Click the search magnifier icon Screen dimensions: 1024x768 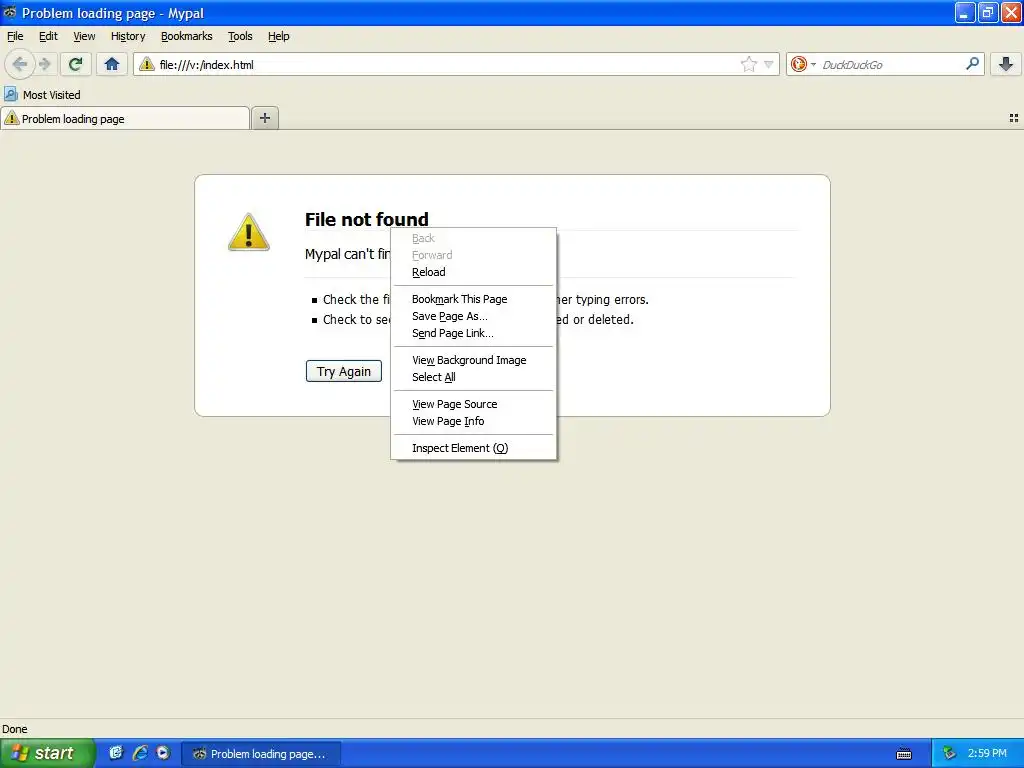tap(972, 64)
